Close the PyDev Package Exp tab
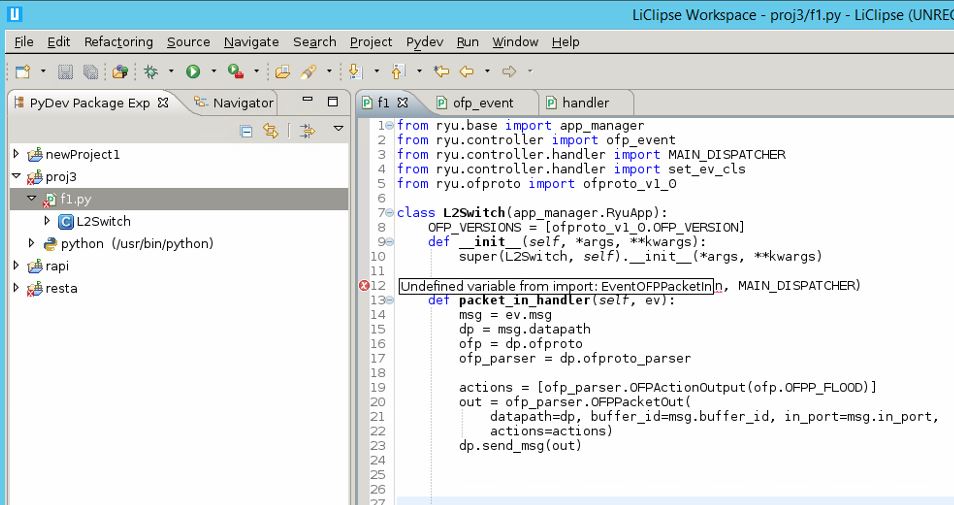This screenshot has width=954, height=505. point(163,103)
